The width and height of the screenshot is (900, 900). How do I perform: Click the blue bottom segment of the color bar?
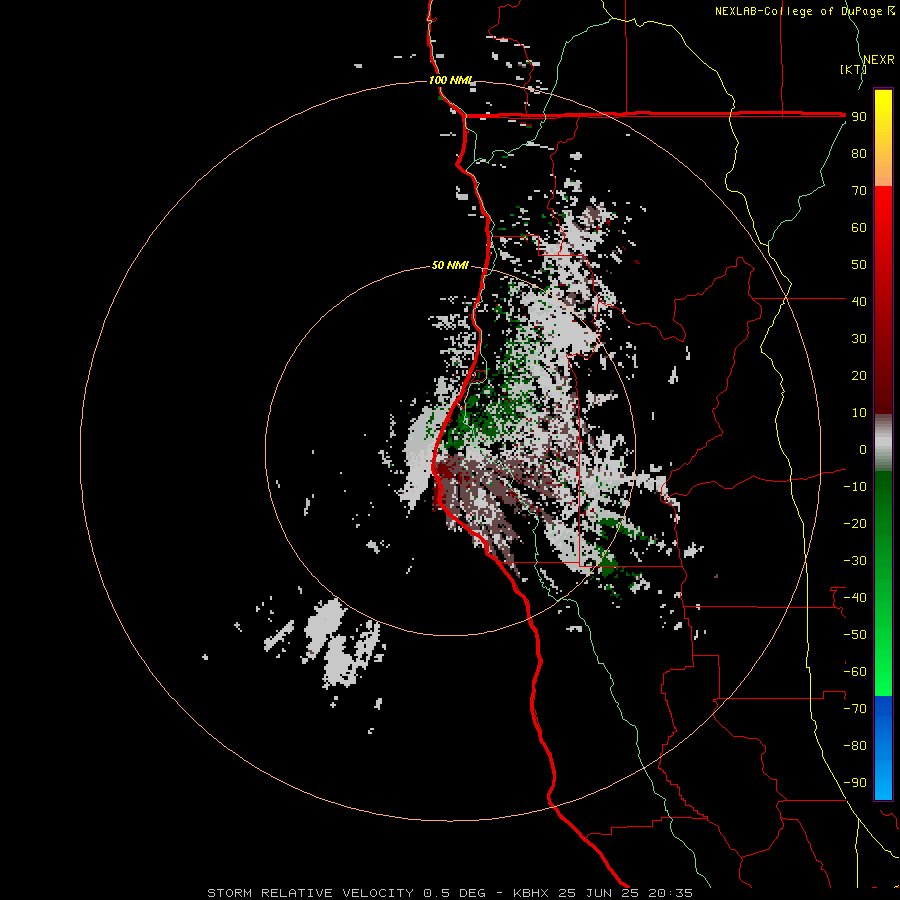coord(883,748)
